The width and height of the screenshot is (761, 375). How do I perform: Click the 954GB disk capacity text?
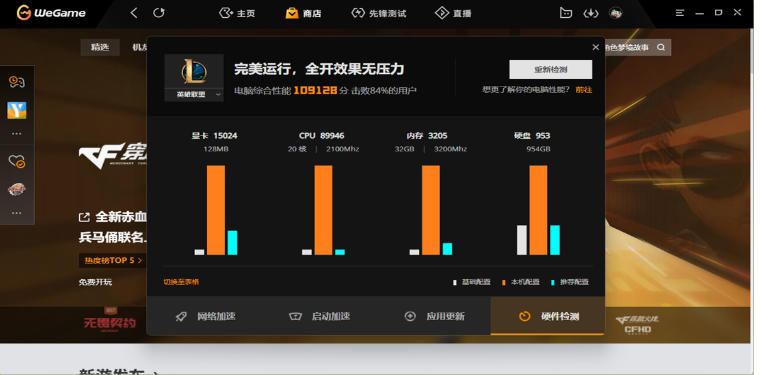[x=538, y=149]
